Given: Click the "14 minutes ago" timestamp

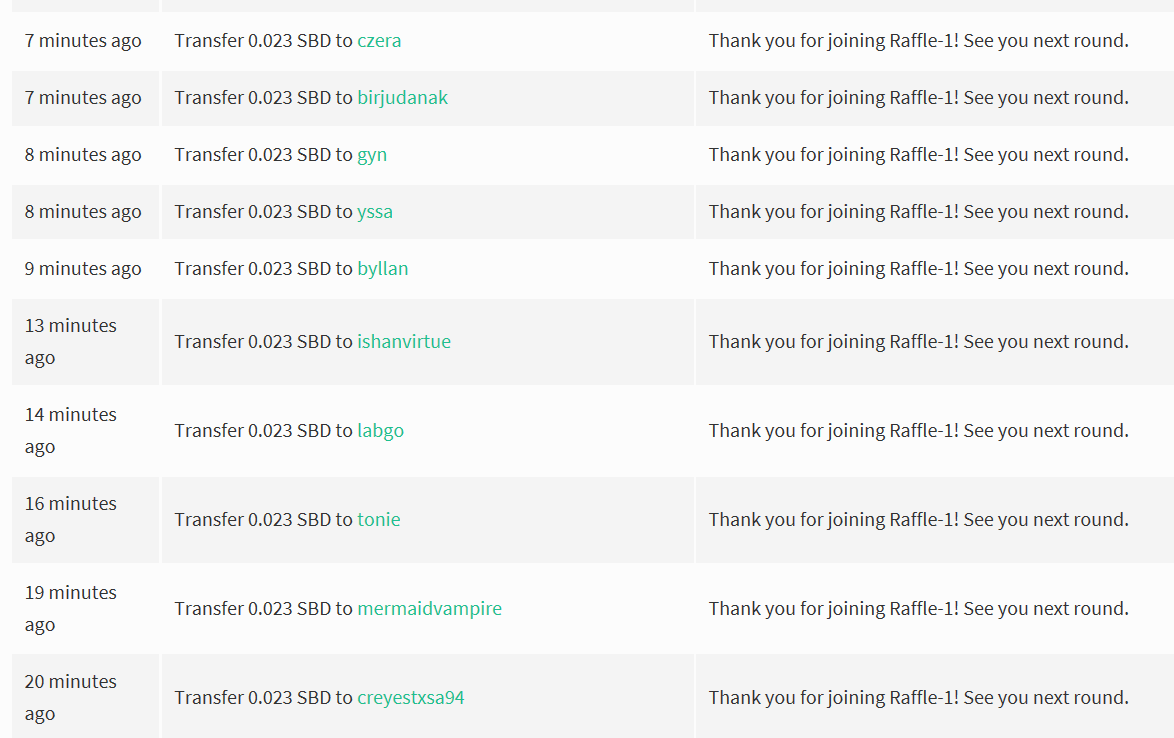Looking at the screenshot, I should [x=70, y=430].
